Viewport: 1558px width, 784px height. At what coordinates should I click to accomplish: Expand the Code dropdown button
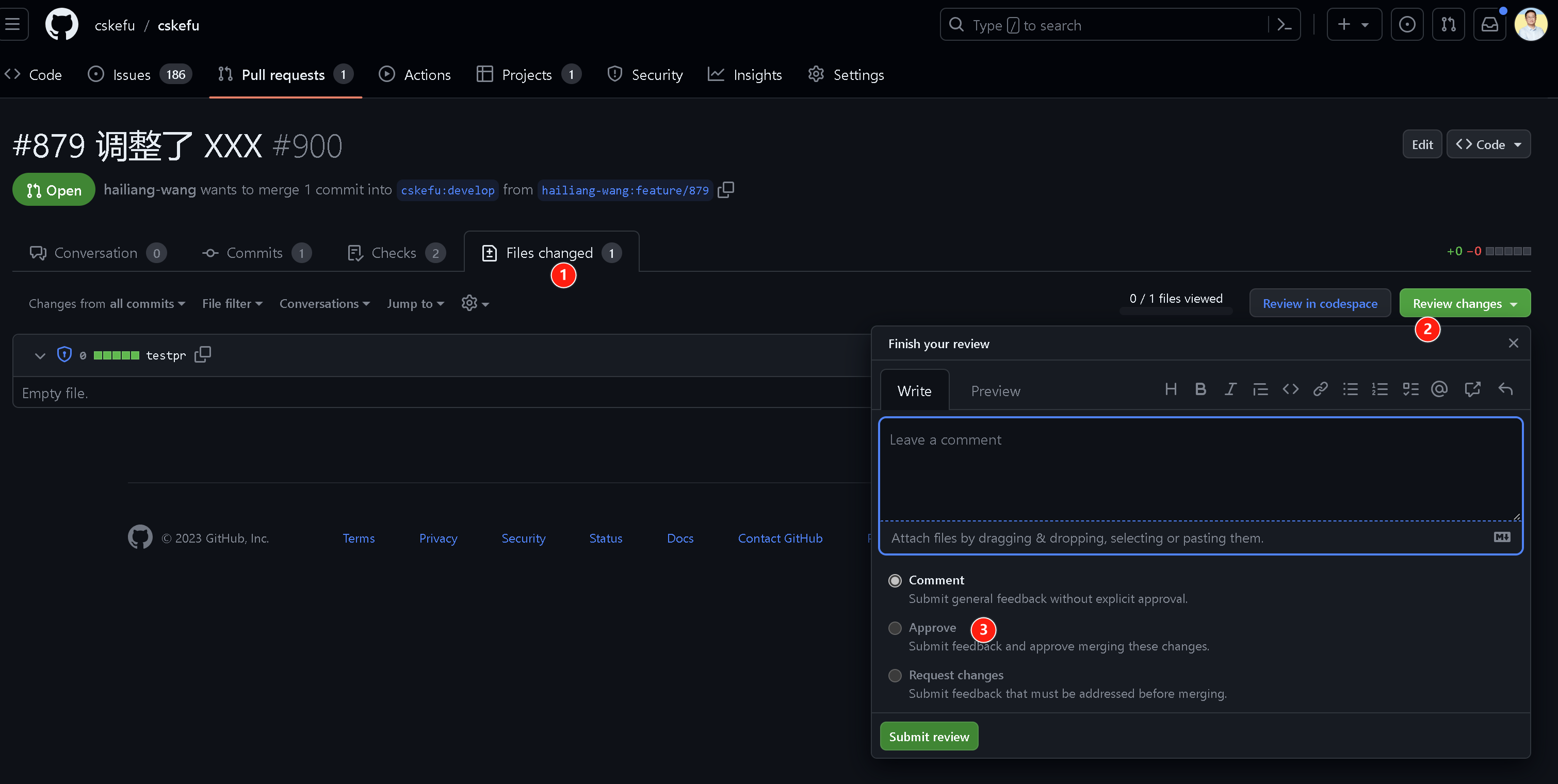click(x=1488, y=144)
